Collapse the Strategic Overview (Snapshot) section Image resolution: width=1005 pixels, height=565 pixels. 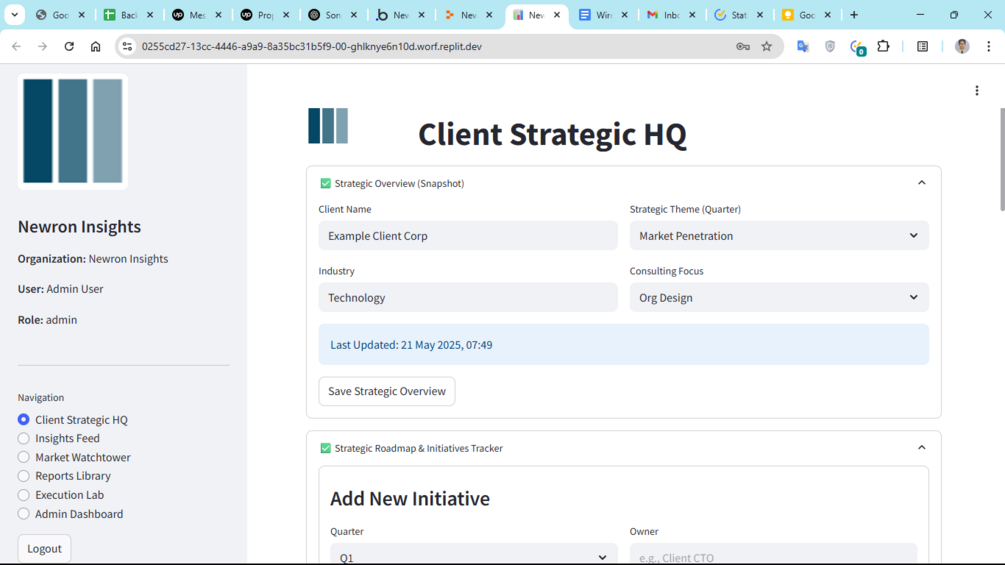922,183
